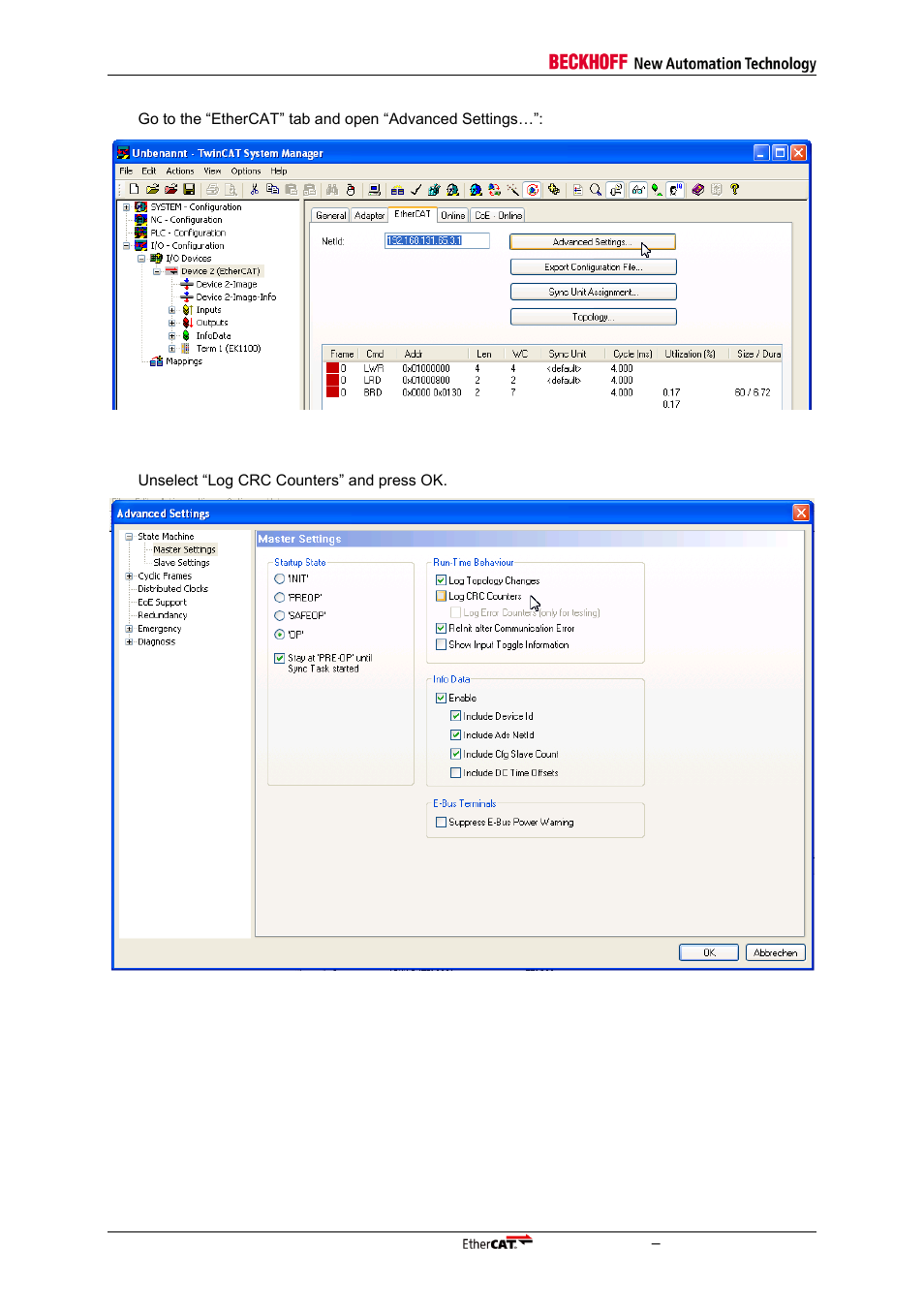Click red frame marker in LWR row
Image resolution: width=924 pixels, height=1308 pixels.
(332, 368)
